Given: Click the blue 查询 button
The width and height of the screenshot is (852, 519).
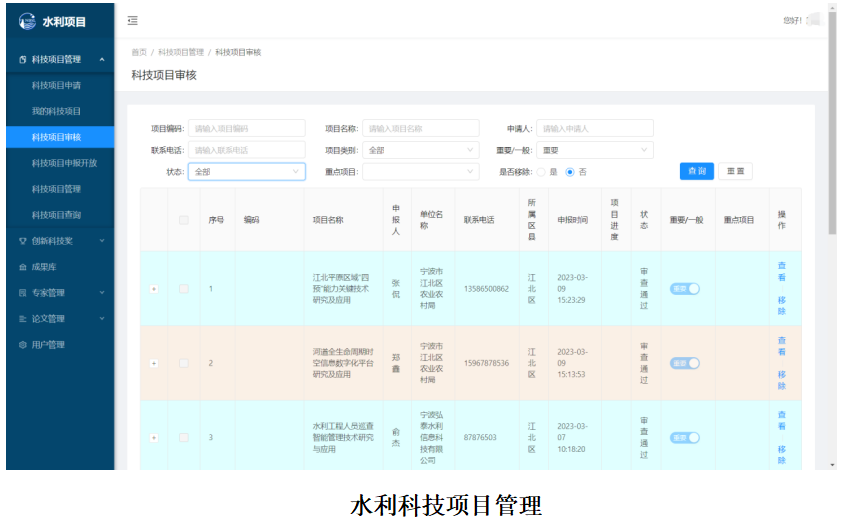Looking at the screenshot, I should 697,171.
